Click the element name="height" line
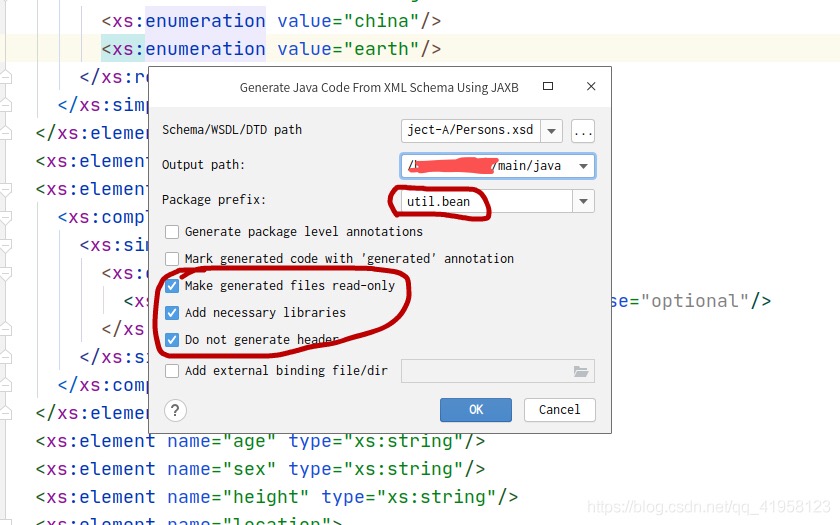Viewport: 840px width, 525px height. click(276, 497)
